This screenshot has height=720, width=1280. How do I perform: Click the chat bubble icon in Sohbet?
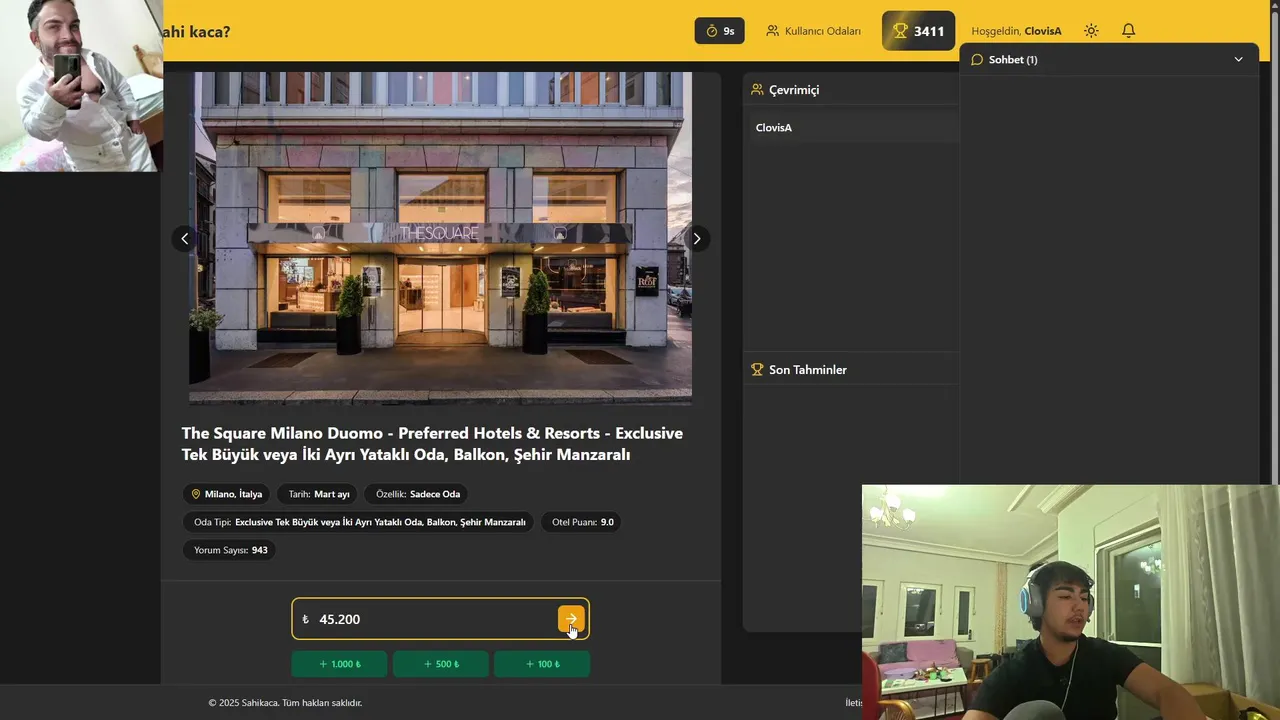[x=977, y=60]
